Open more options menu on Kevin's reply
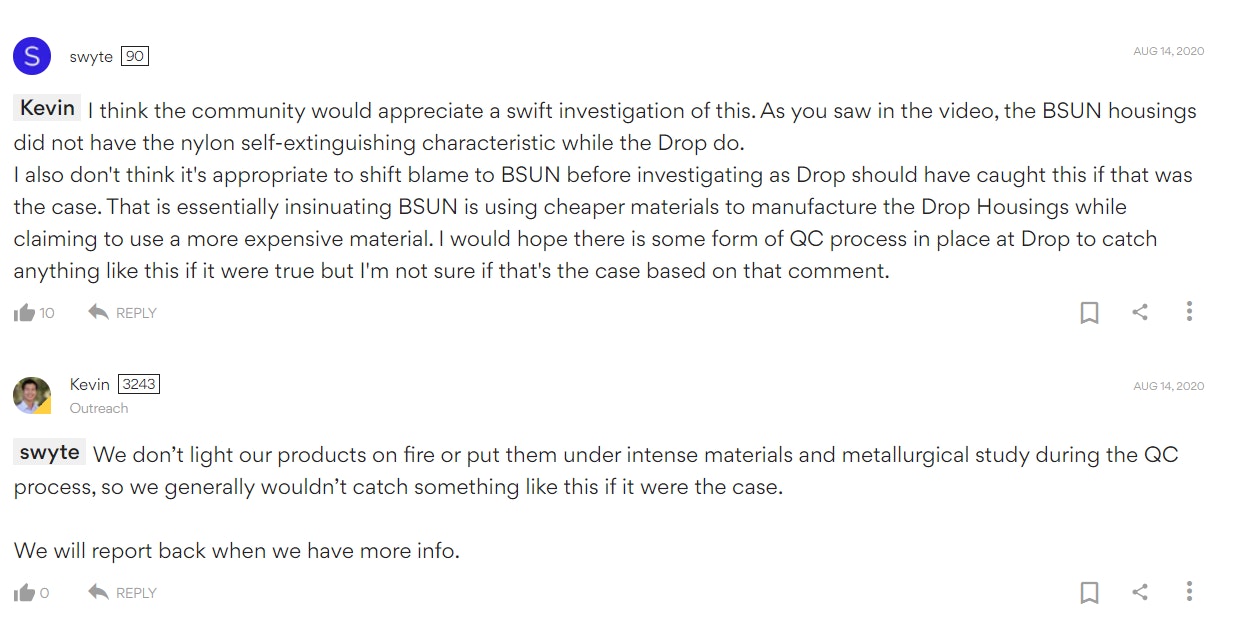The height and width of the screenshot is (631, 1259). coord(1189,592)
